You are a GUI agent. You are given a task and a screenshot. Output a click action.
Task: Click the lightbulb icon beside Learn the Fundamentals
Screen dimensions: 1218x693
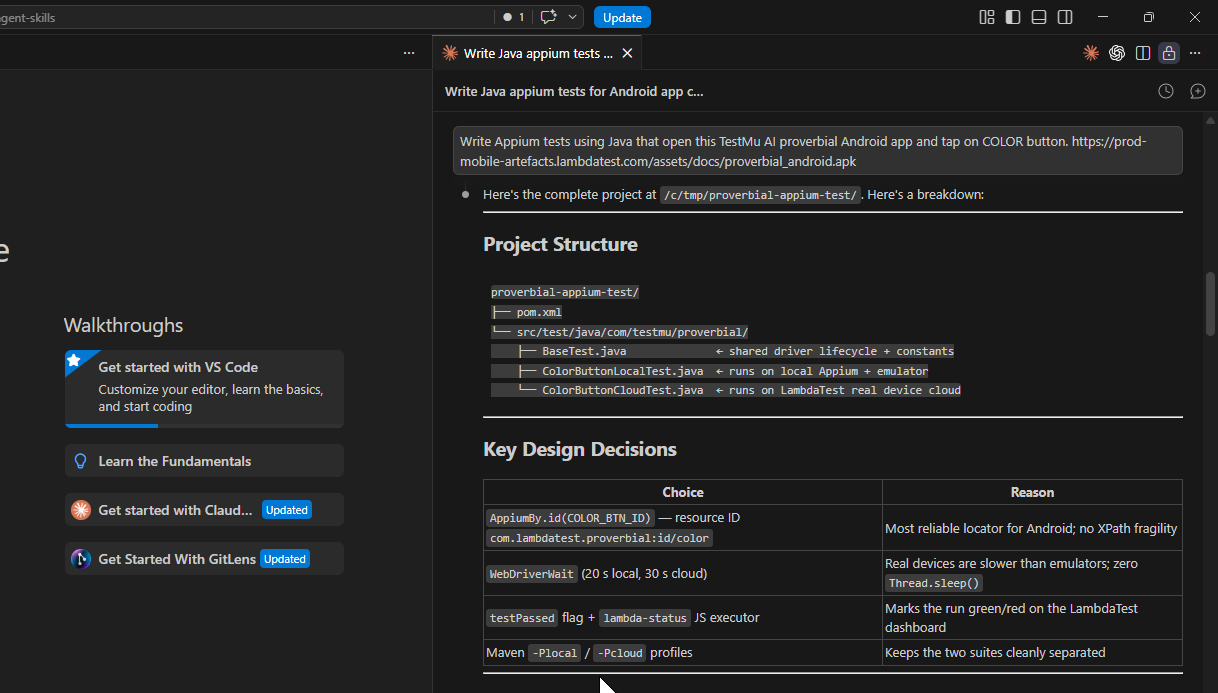81,461
